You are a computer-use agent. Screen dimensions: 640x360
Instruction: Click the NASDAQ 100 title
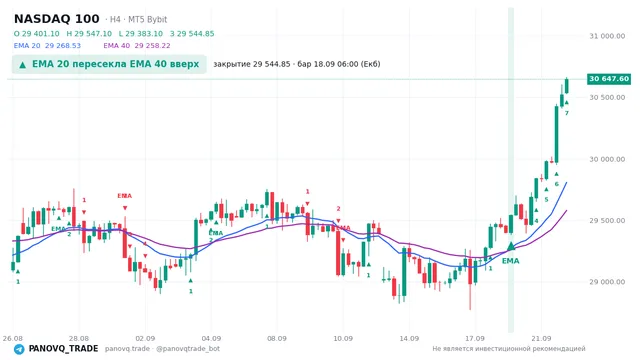57,19
